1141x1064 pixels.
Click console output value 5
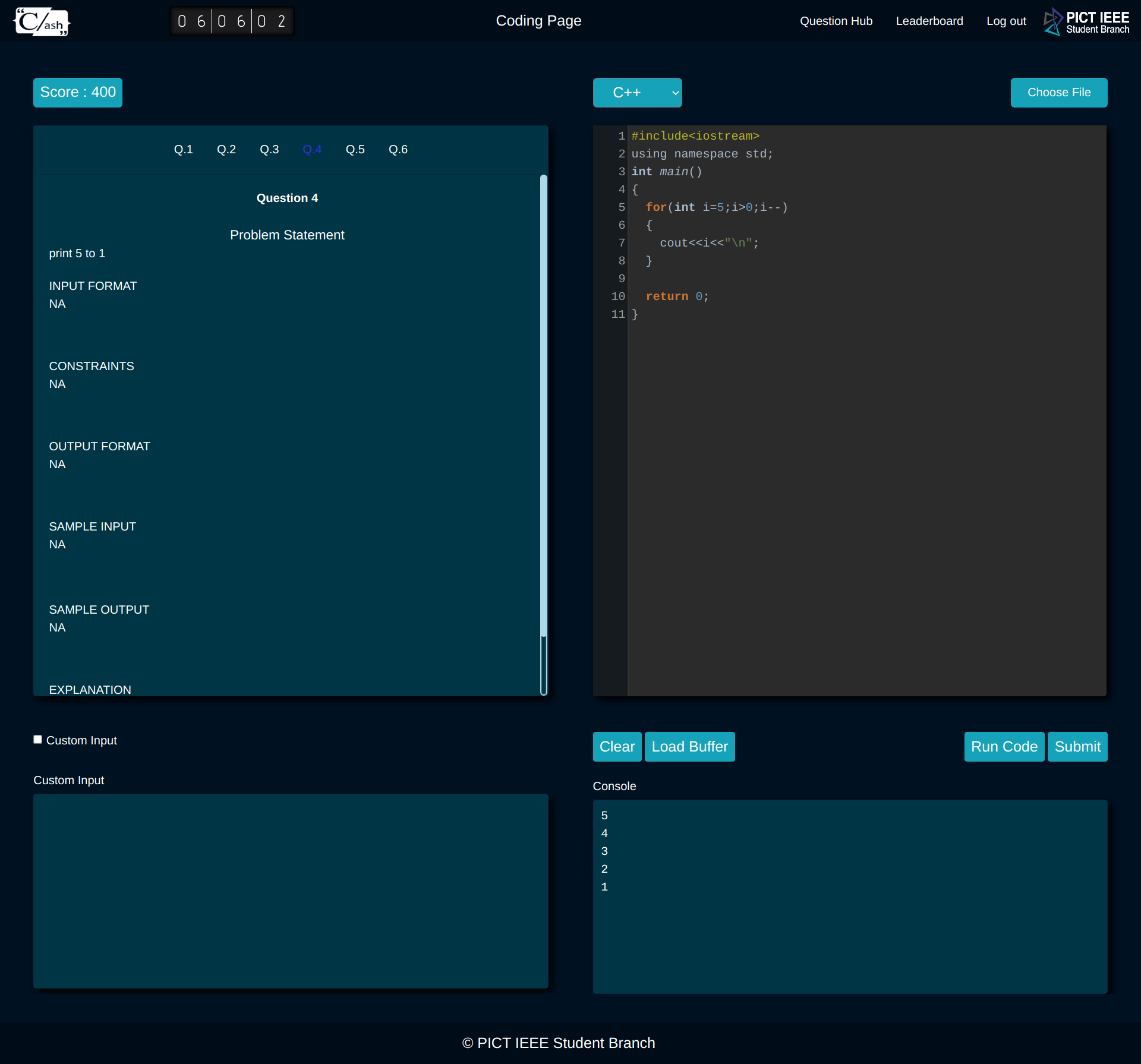click(604, 816)
